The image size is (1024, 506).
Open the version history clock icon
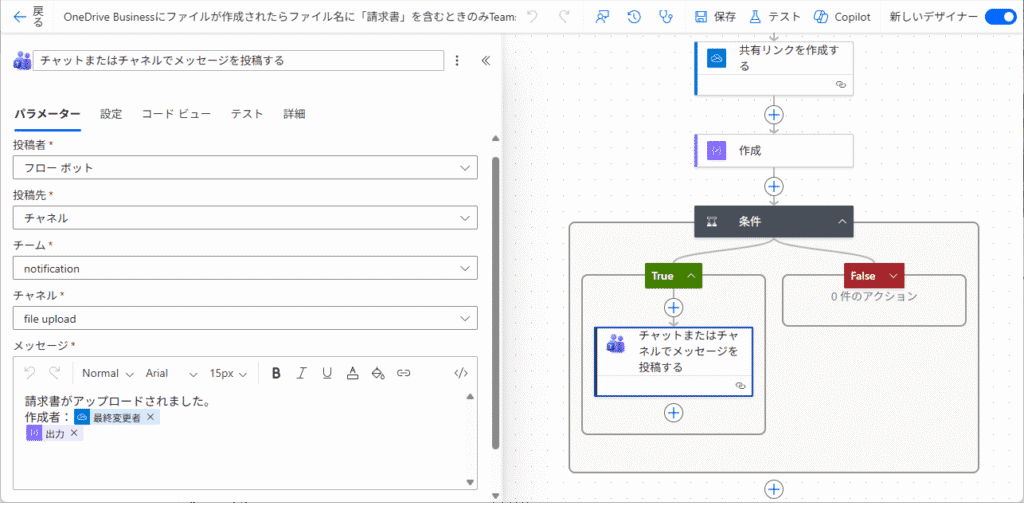(634, 17)
